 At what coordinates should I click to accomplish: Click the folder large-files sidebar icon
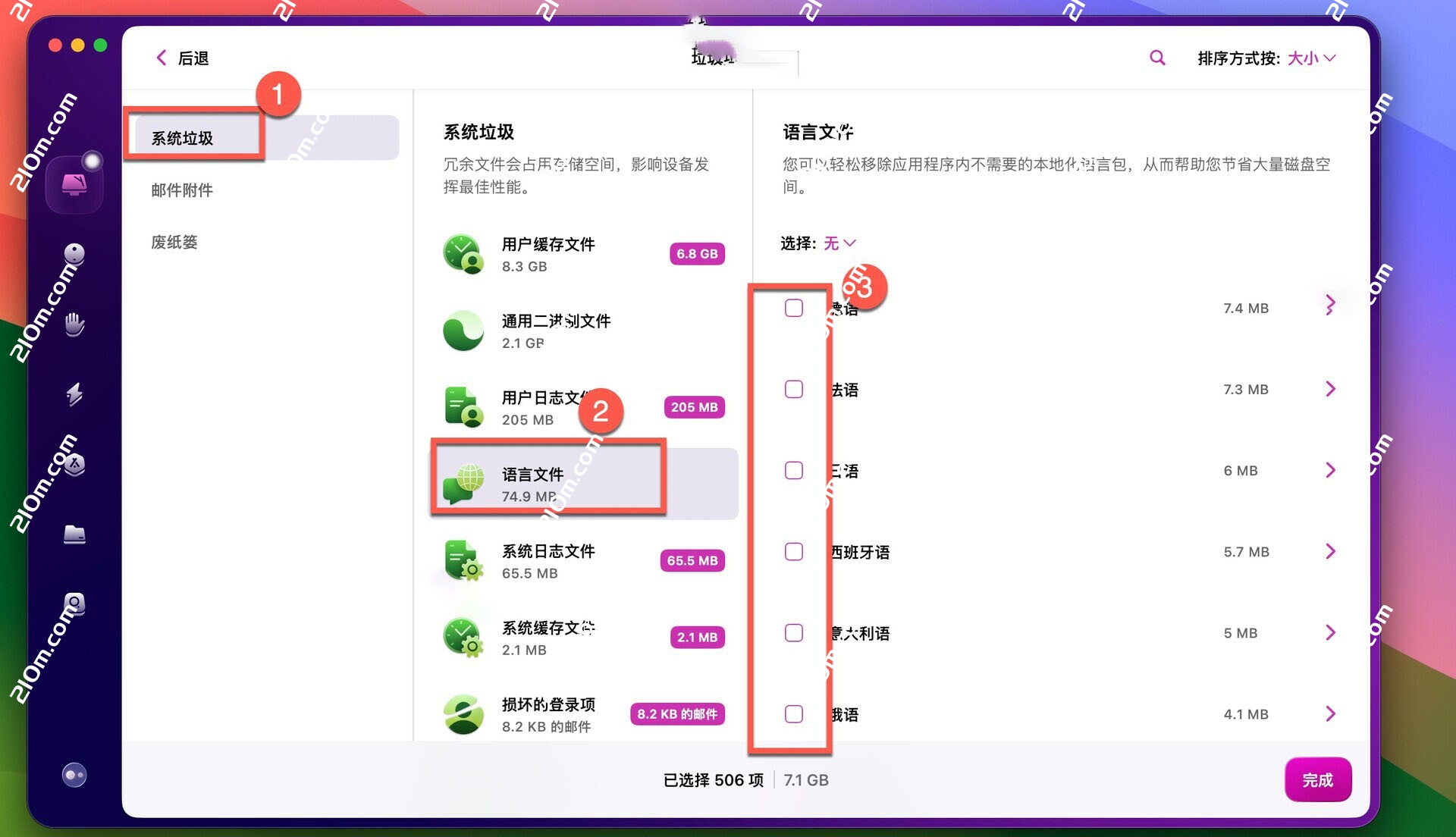(74, 534)
